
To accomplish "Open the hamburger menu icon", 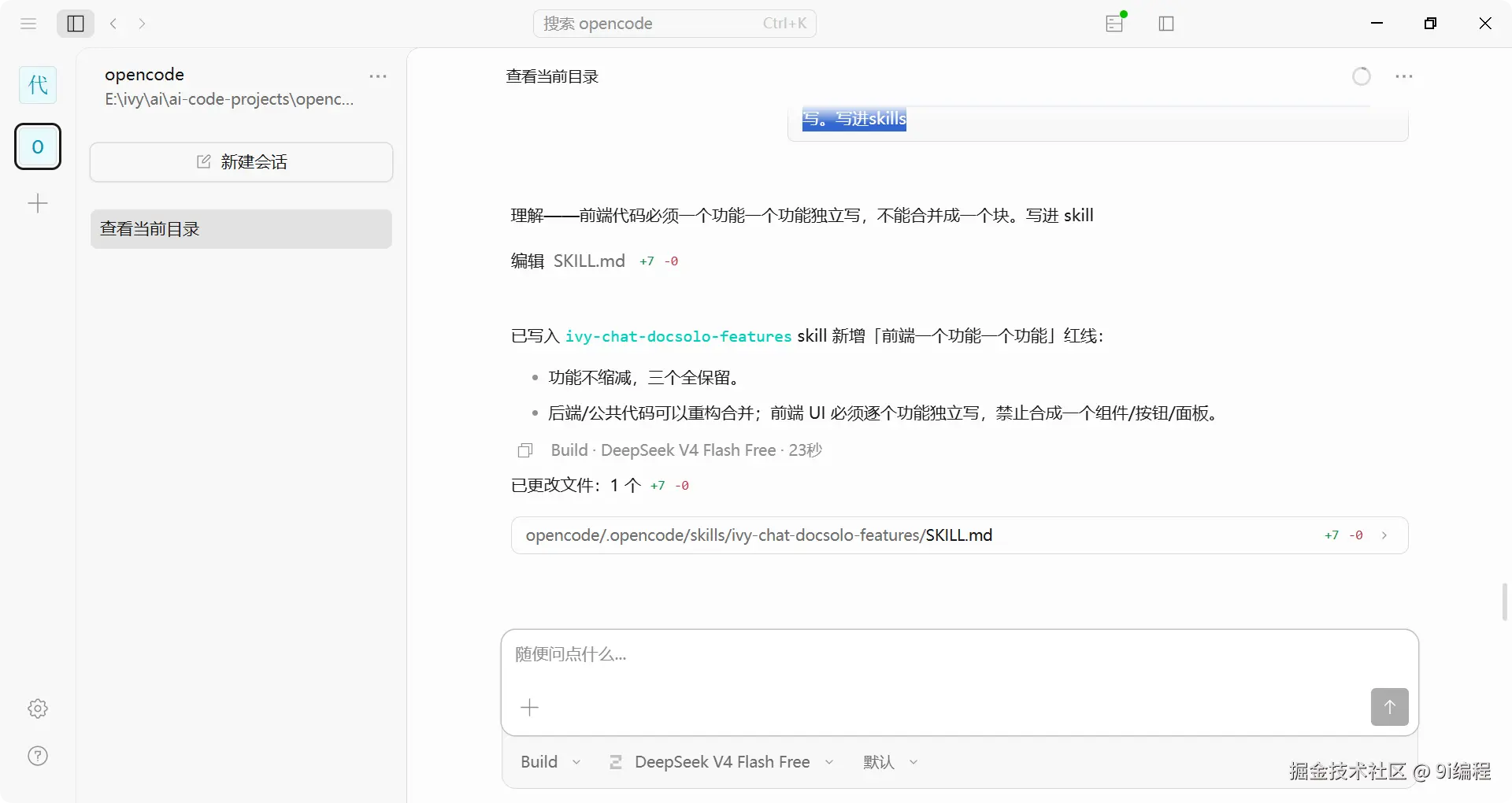I will coord(28,24).
